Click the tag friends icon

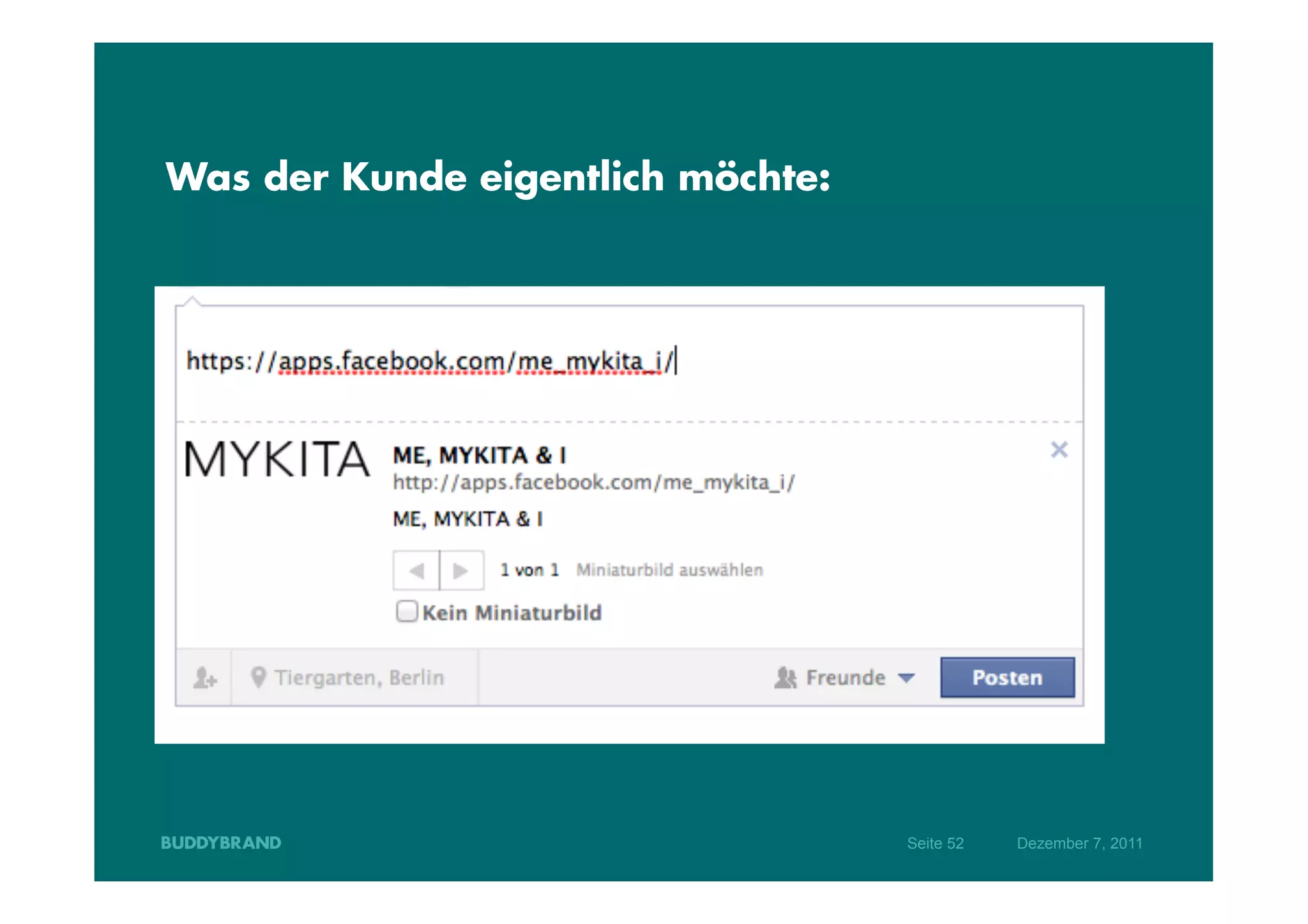coord(204,678)
